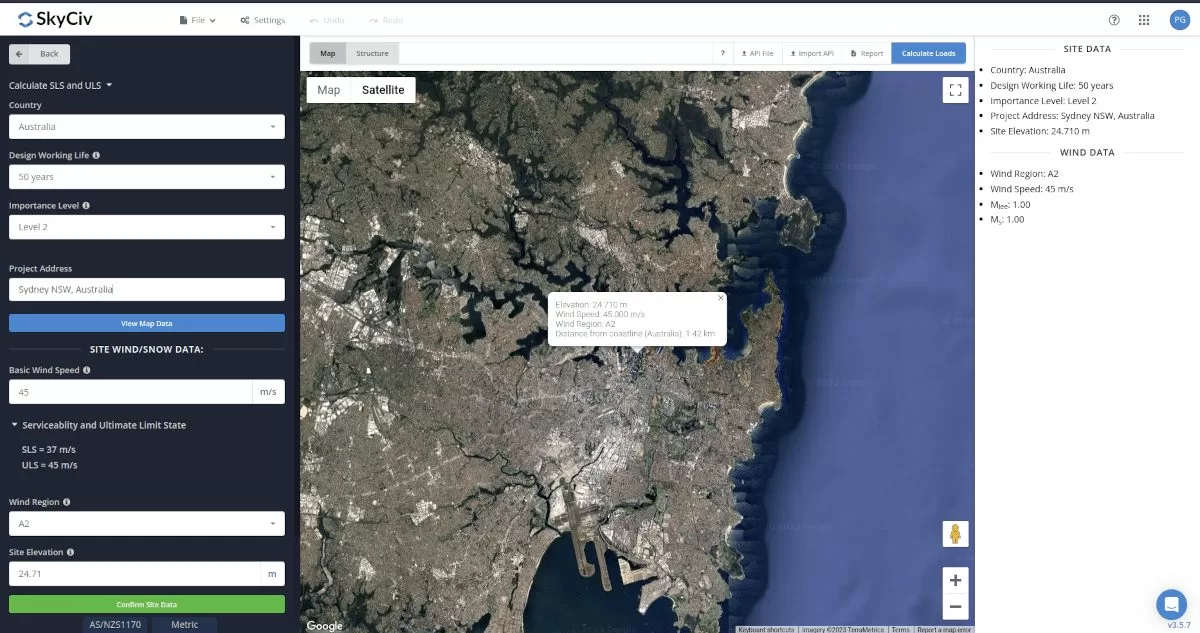1200x633 pixels.
Task: Switch to the Structure tab
Action: [x=370, y=53]
